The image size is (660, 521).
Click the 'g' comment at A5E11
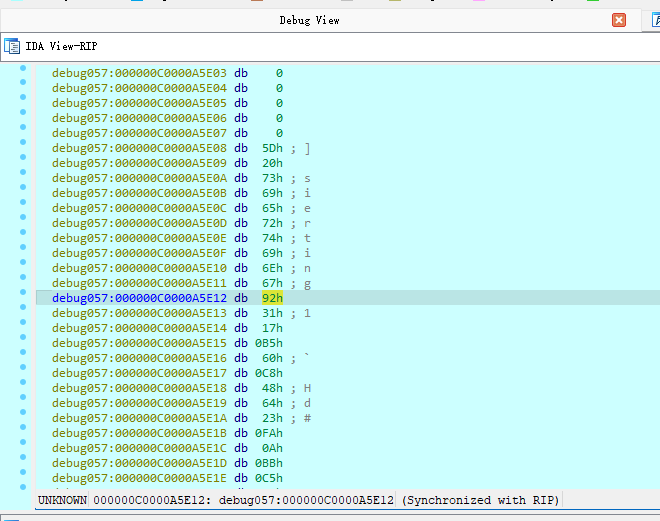(x=307, y=284)
